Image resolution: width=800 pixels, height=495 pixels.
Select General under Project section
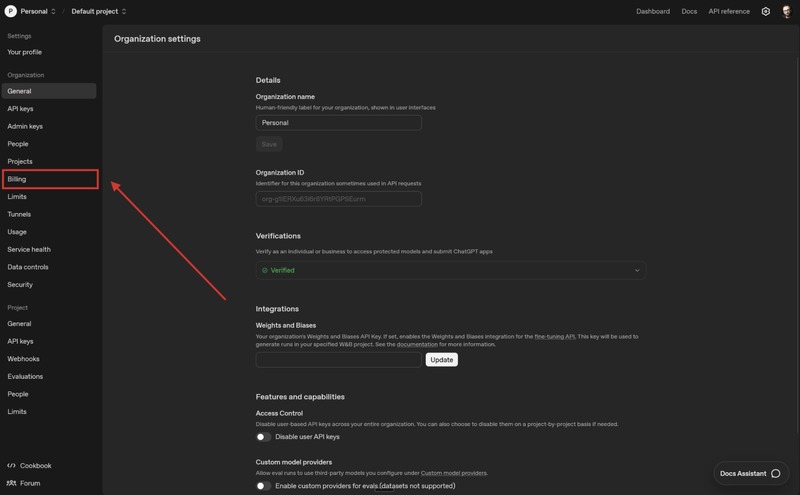(x=19, y=324)
